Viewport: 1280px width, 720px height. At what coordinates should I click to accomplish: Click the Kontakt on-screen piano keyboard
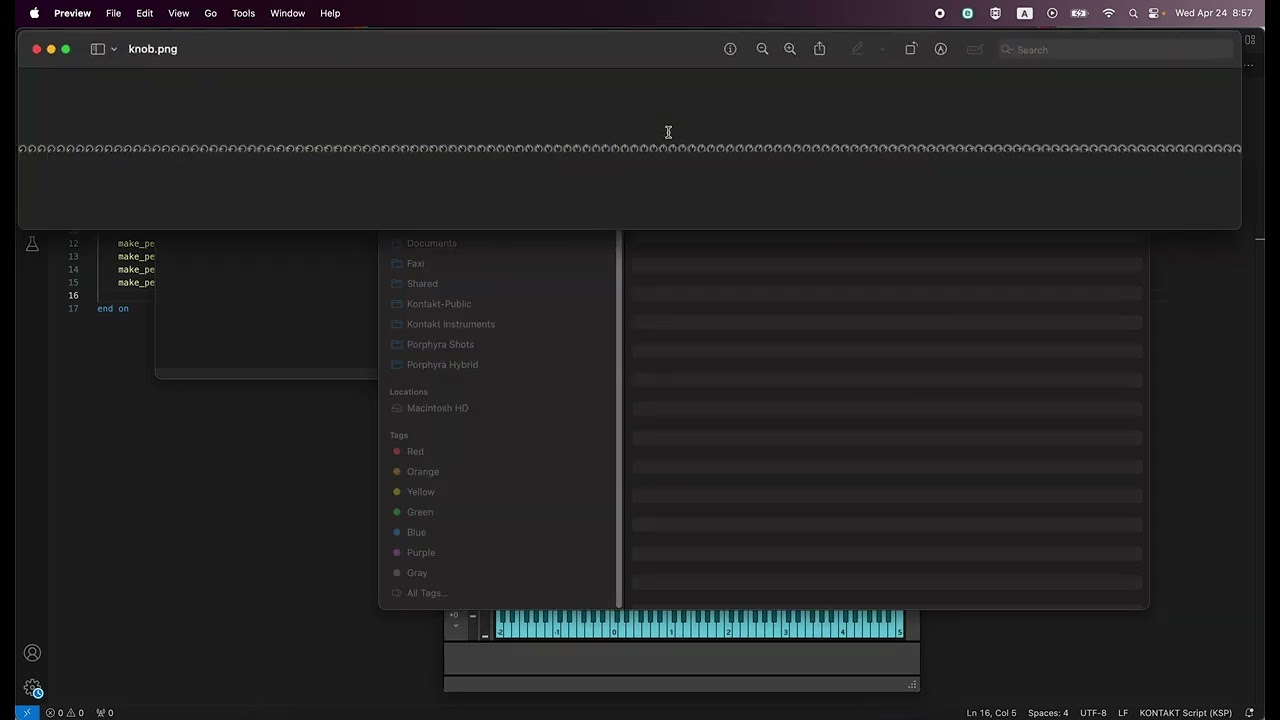700,624
